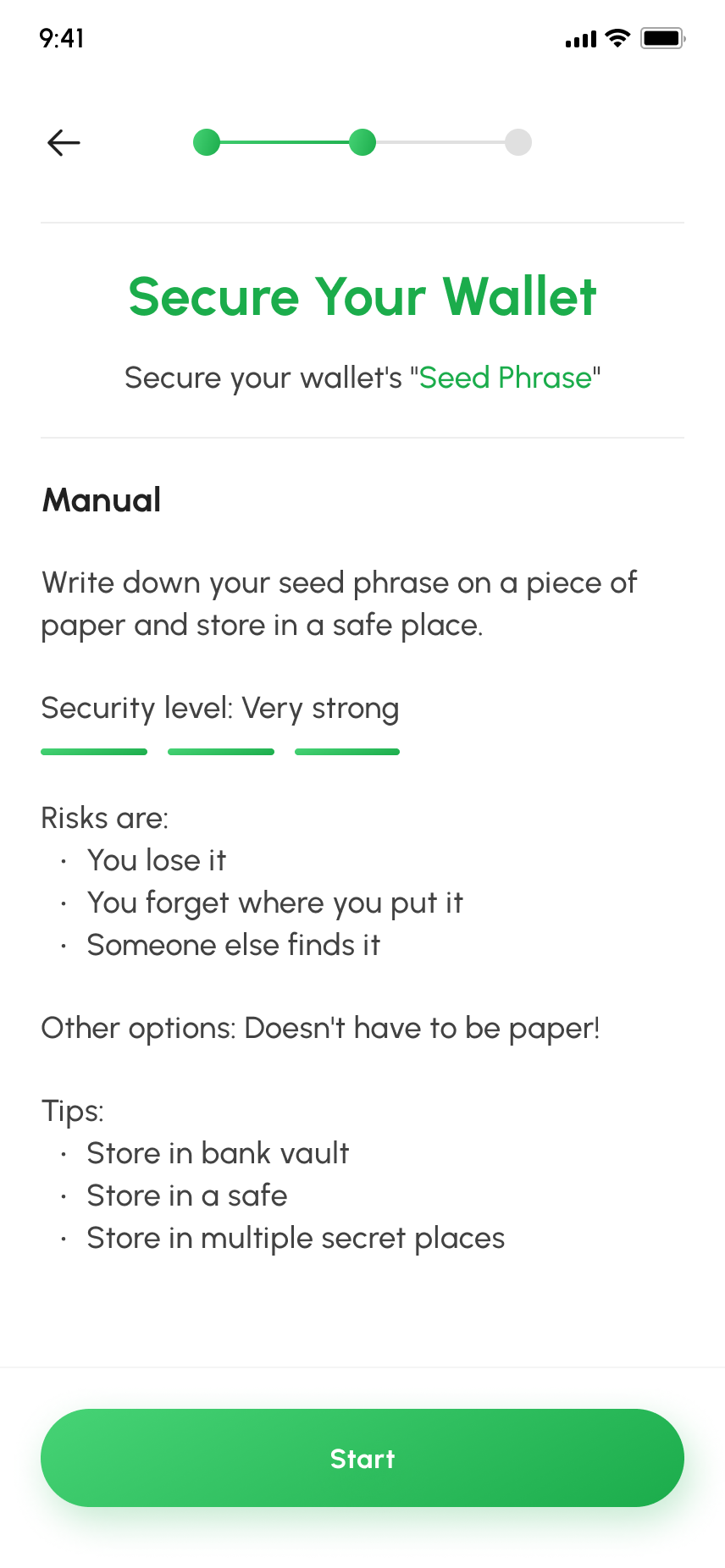Screen dimensions: 725x1568
Task: Jump to the gray third step dot
Action: click(518, 142)
